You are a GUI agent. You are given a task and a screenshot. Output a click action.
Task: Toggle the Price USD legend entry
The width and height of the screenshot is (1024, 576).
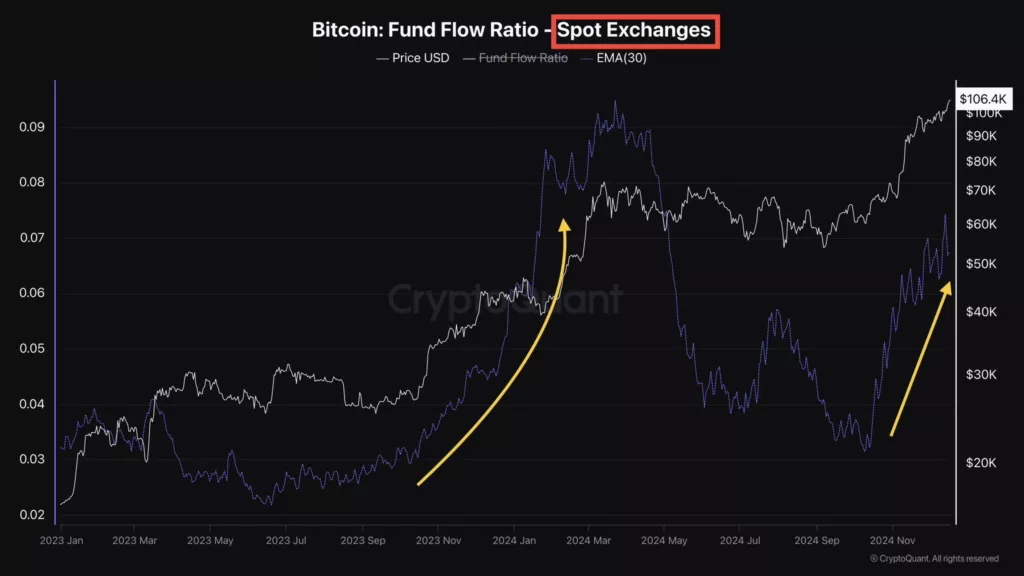pyautogui.click(x=413, y=58)
